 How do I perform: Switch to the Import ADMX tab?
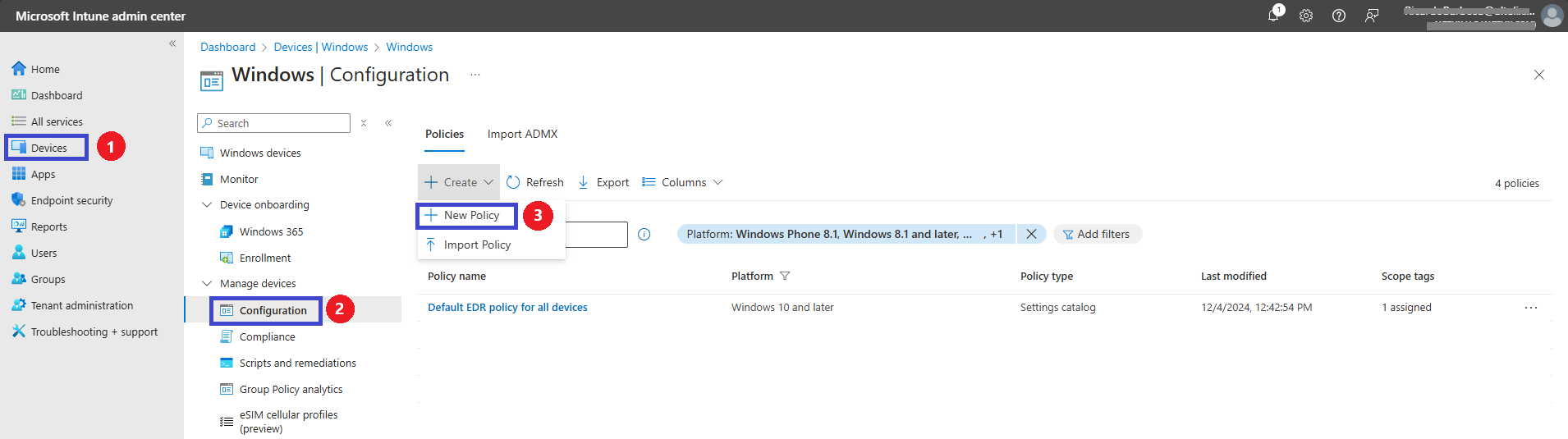tap(522, 134)
